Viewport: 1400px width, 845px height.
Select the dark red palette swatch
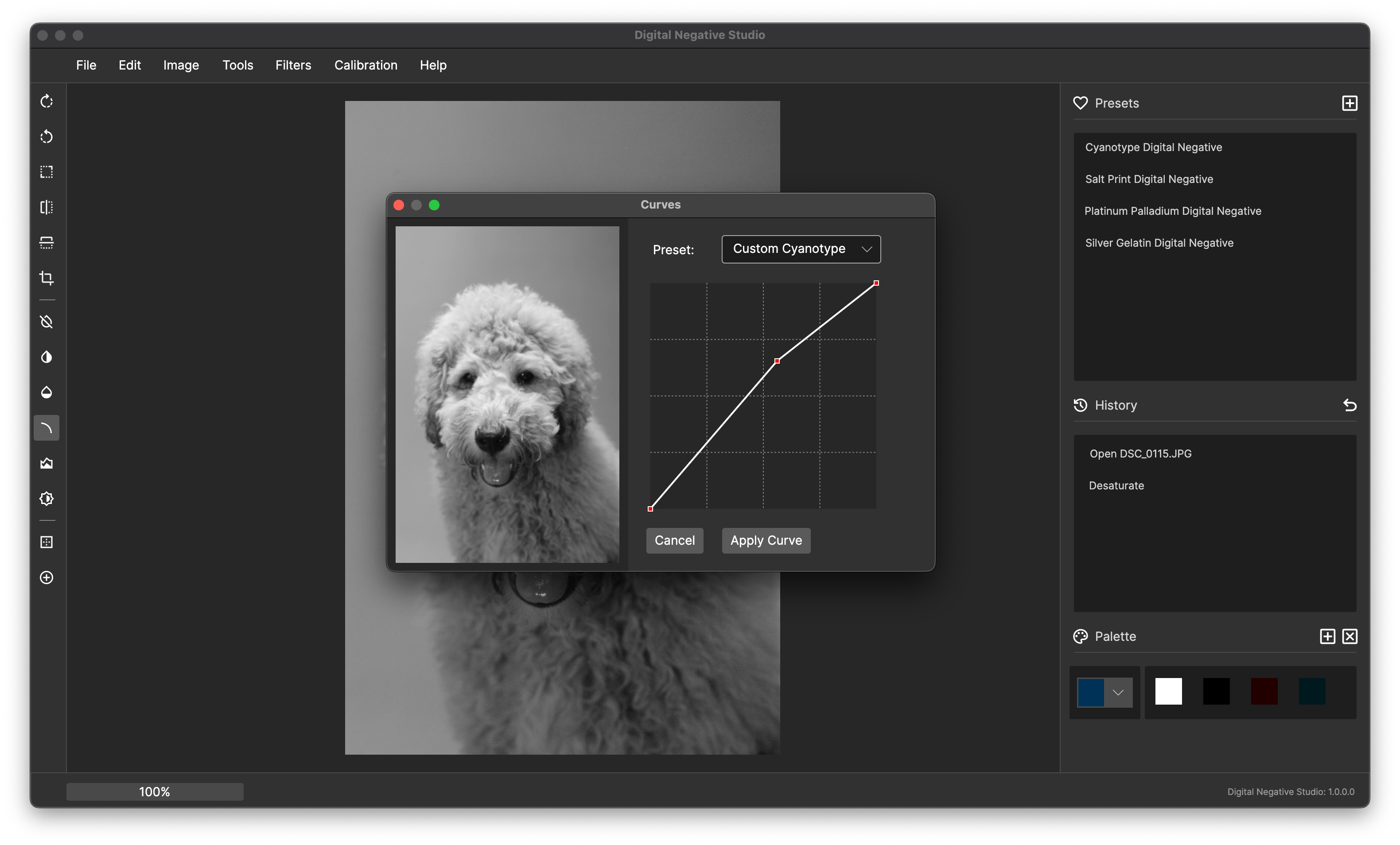pyautogui.click(x=1264, y=691)
